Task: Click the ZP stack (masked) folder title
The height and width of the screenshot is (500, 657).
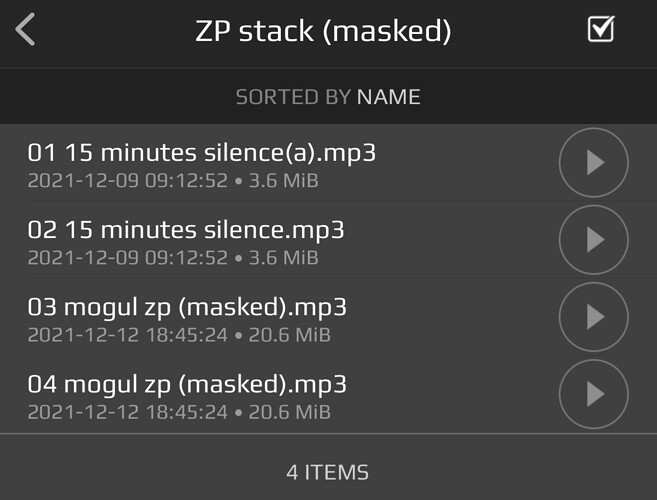Action: [x=323, y=31]
